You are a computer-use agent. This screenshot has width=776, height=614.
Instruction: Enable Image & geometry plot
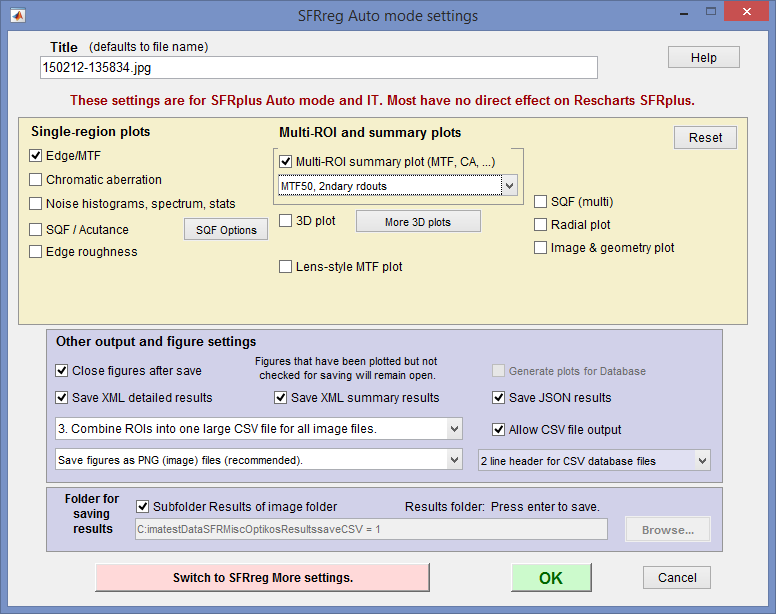[x=540, y=247]
